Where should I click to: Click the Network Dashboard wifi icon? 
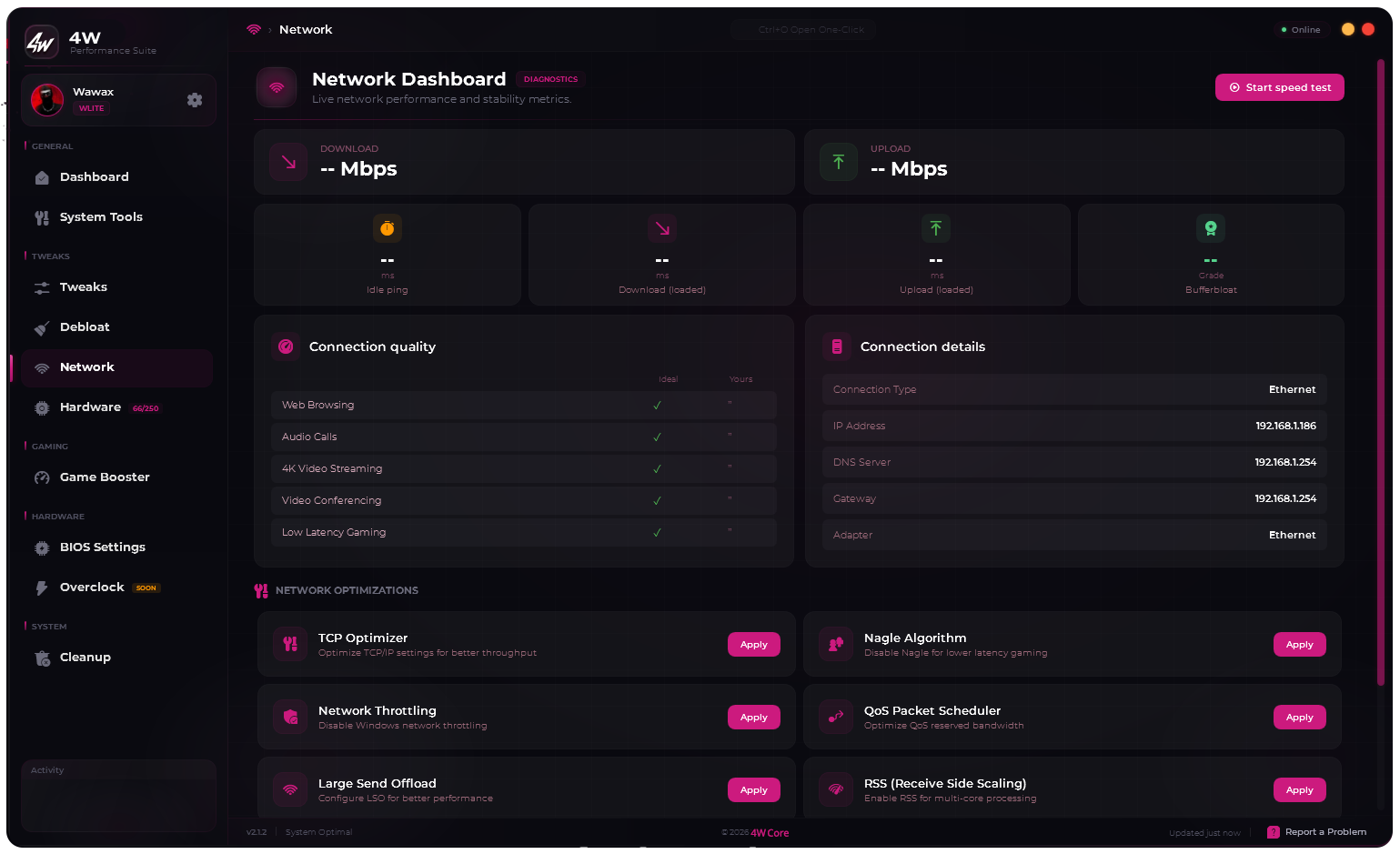click(x=277, y=87)
